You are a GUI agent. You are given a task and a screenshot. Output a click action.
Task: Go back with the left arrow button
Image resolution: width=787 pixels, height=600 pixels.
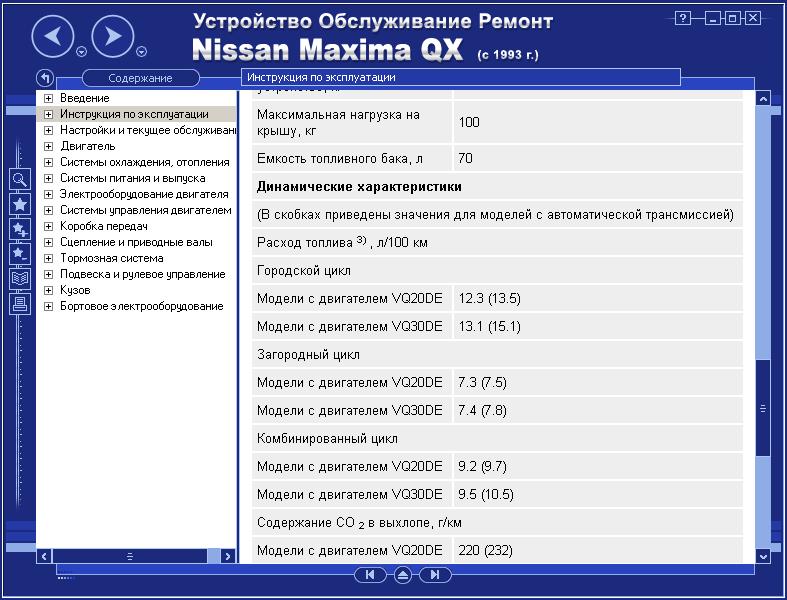coord(53,37)
